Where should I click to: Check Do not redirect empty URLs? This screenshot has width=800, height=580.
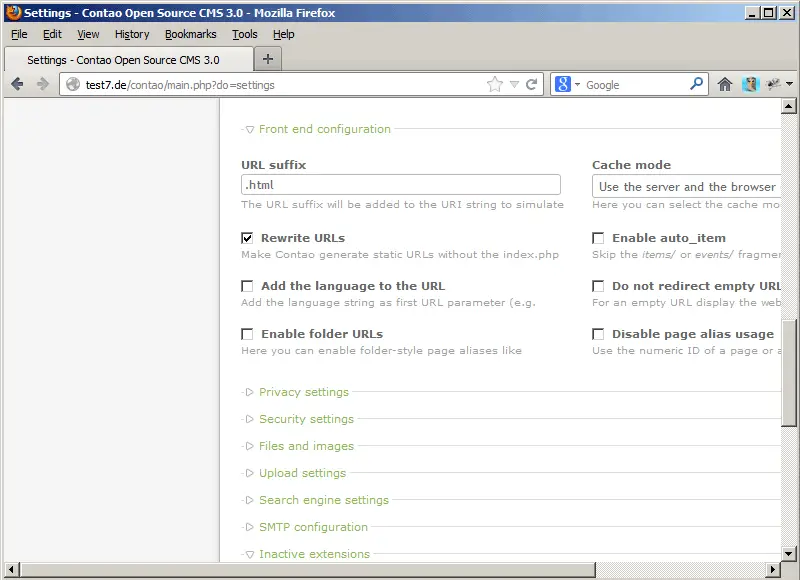point(598,286)
